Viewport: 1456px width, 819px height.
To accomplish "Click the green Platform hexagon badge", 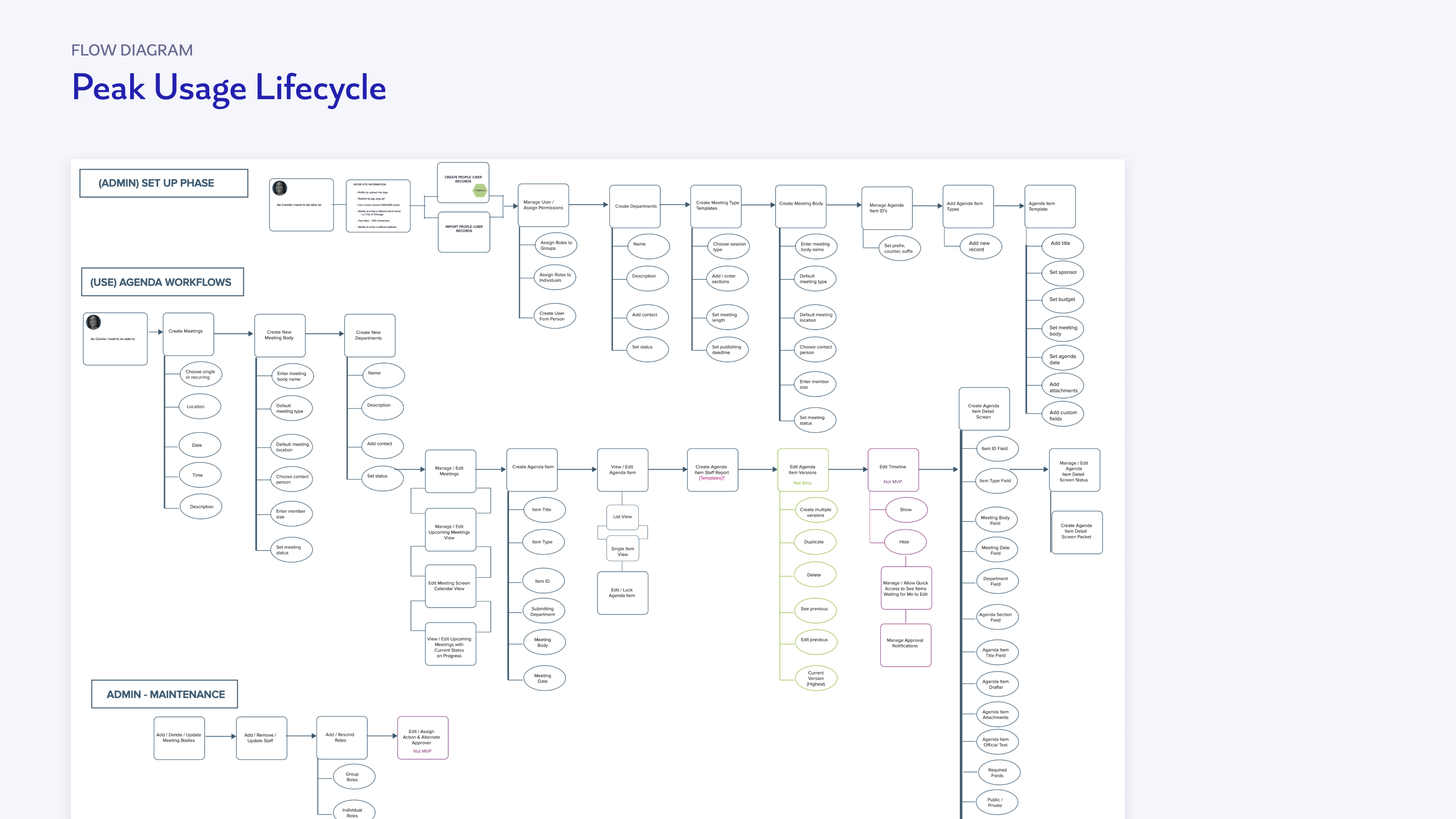I will (480, 191).
